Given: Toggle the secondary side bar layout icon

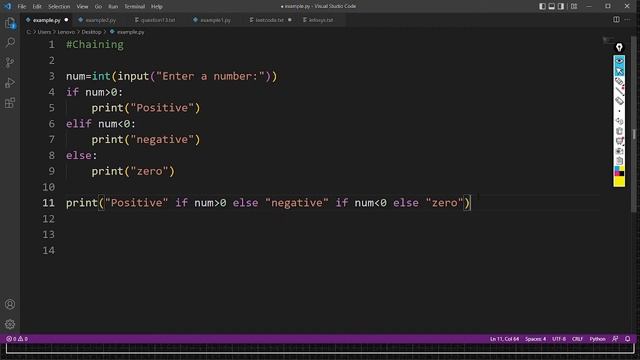Looking at the screenshot, I should [561, 6].
